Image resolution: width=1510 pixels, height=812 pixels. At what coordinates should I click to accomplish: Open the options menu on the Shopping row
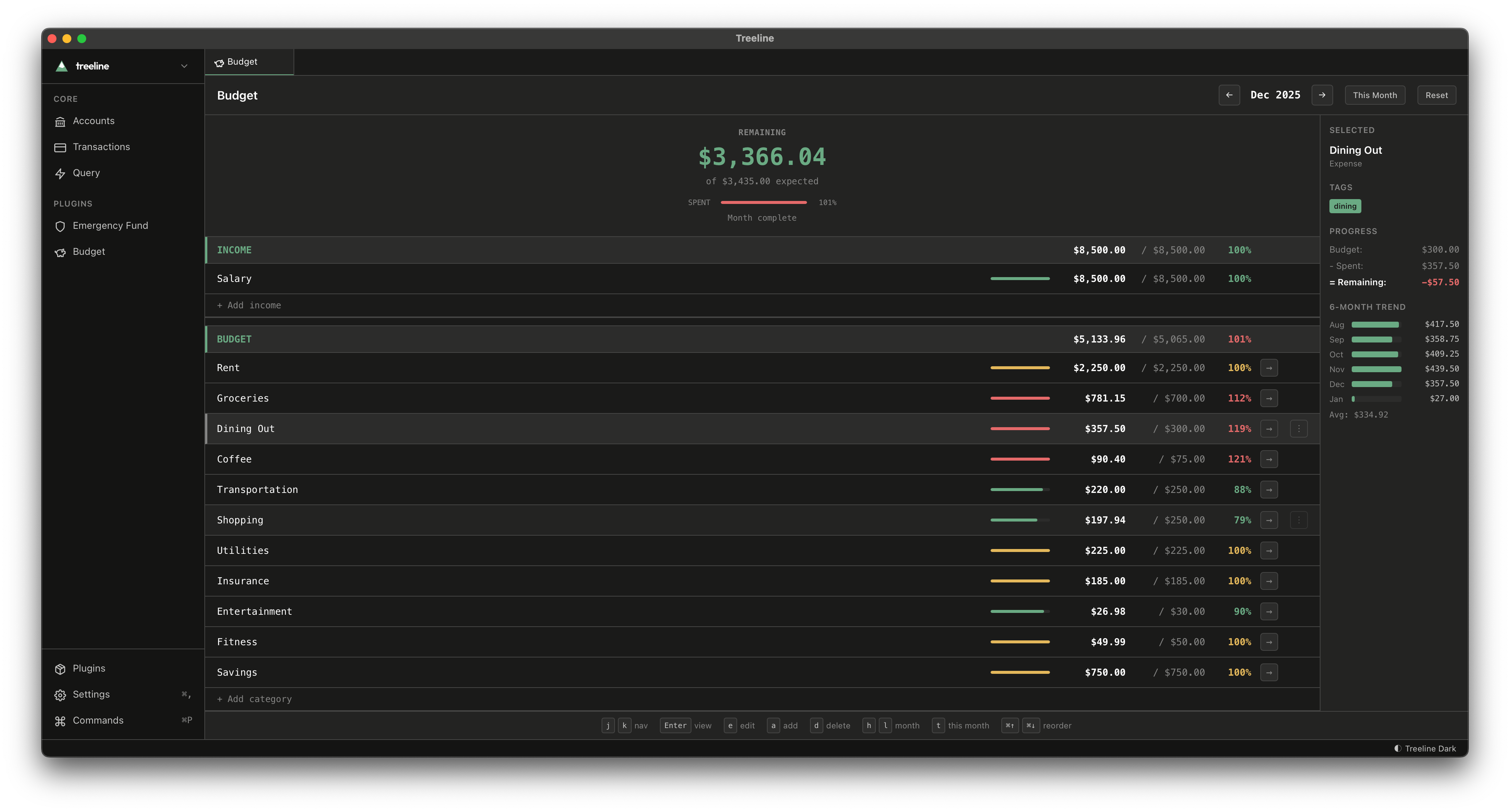pos(1298,520)
